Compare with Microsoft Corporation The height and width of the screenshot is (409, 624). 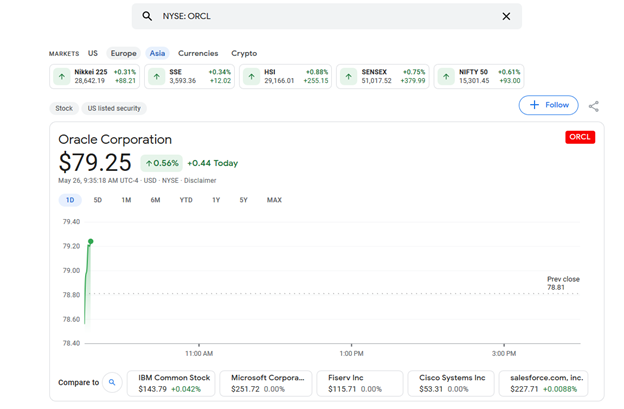(266, 384)
